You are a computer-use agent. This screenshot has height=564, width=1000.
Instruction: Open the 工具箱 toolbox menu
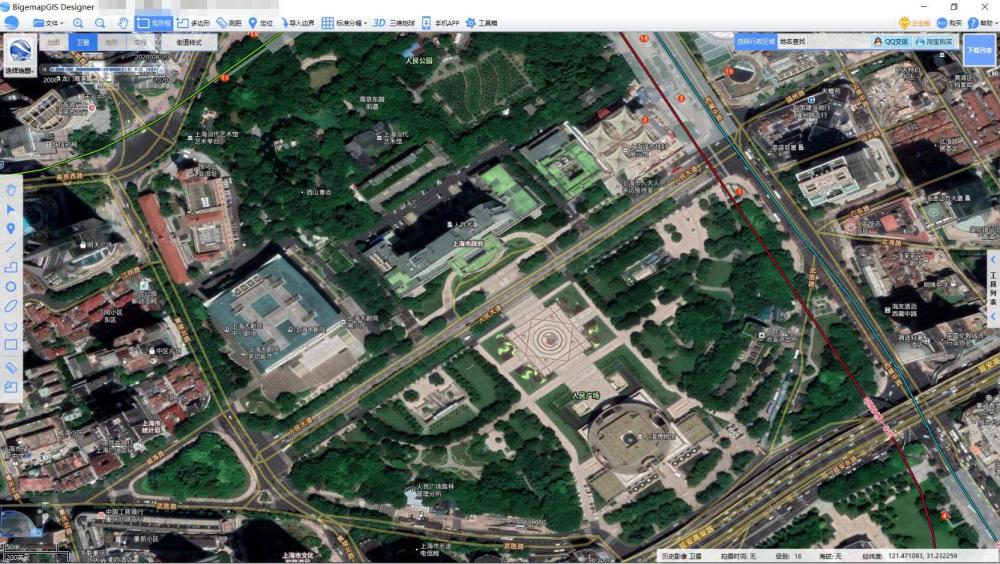coord(482,23)
